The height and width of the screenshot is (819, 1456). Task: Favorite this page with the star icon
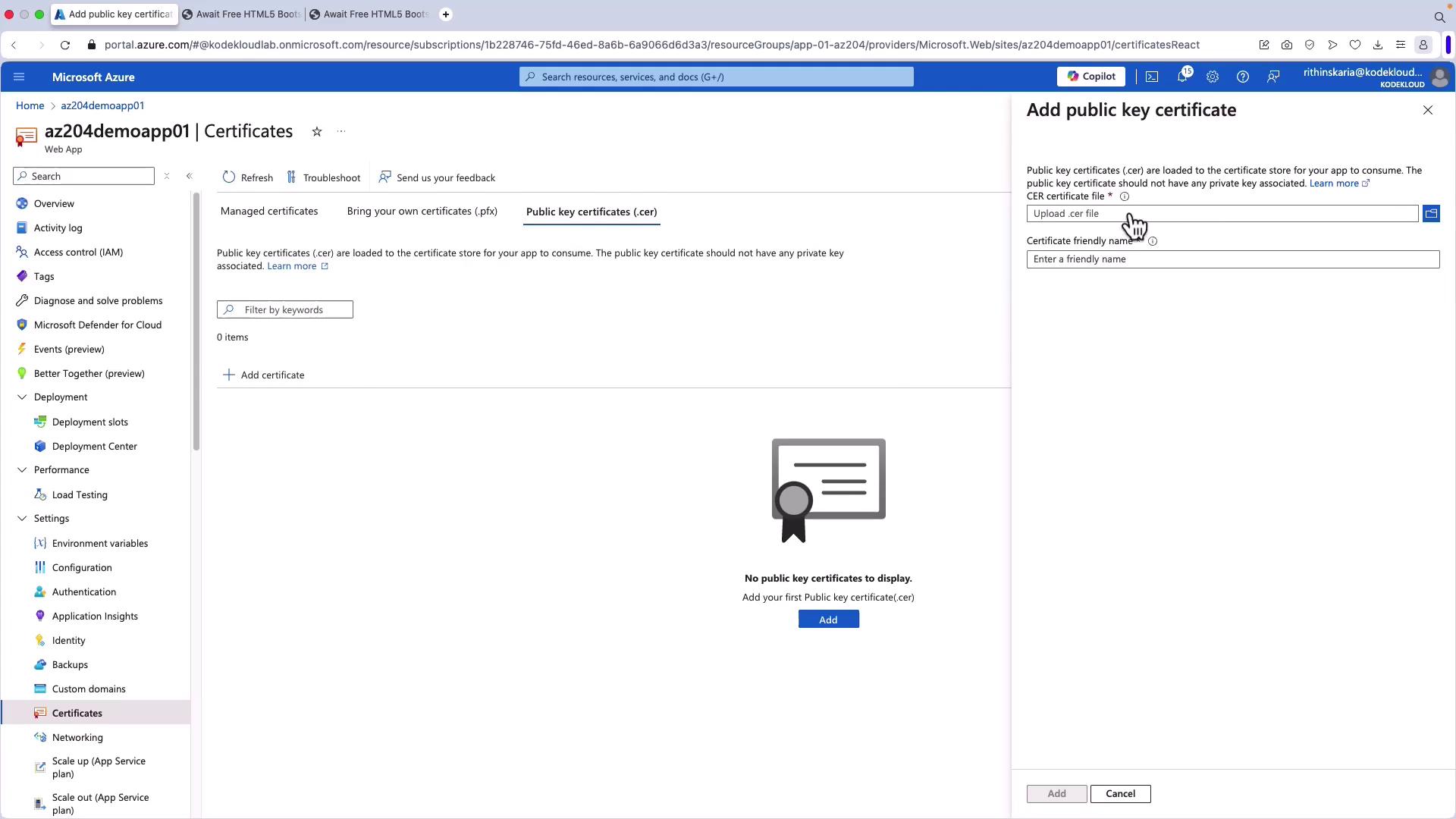coord(317,132)
